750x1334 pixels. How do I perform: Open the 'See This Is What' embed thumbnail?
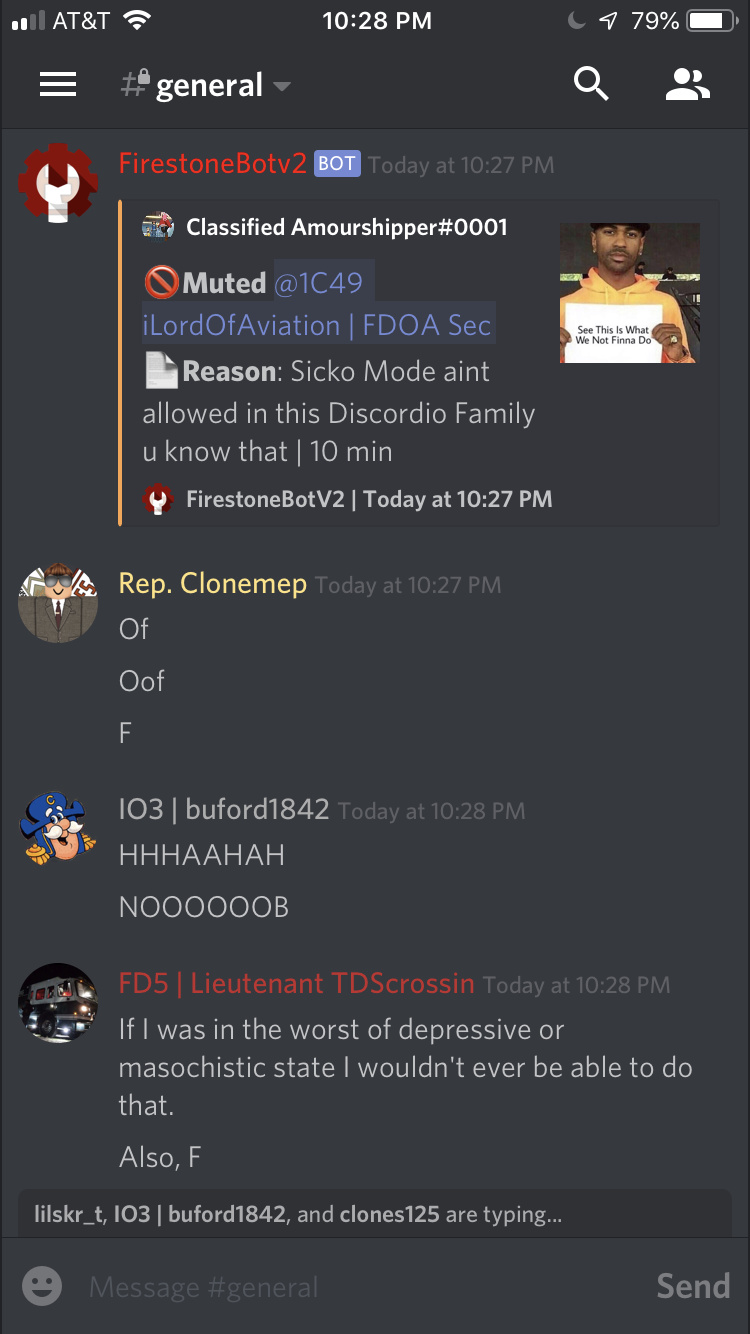630,293
